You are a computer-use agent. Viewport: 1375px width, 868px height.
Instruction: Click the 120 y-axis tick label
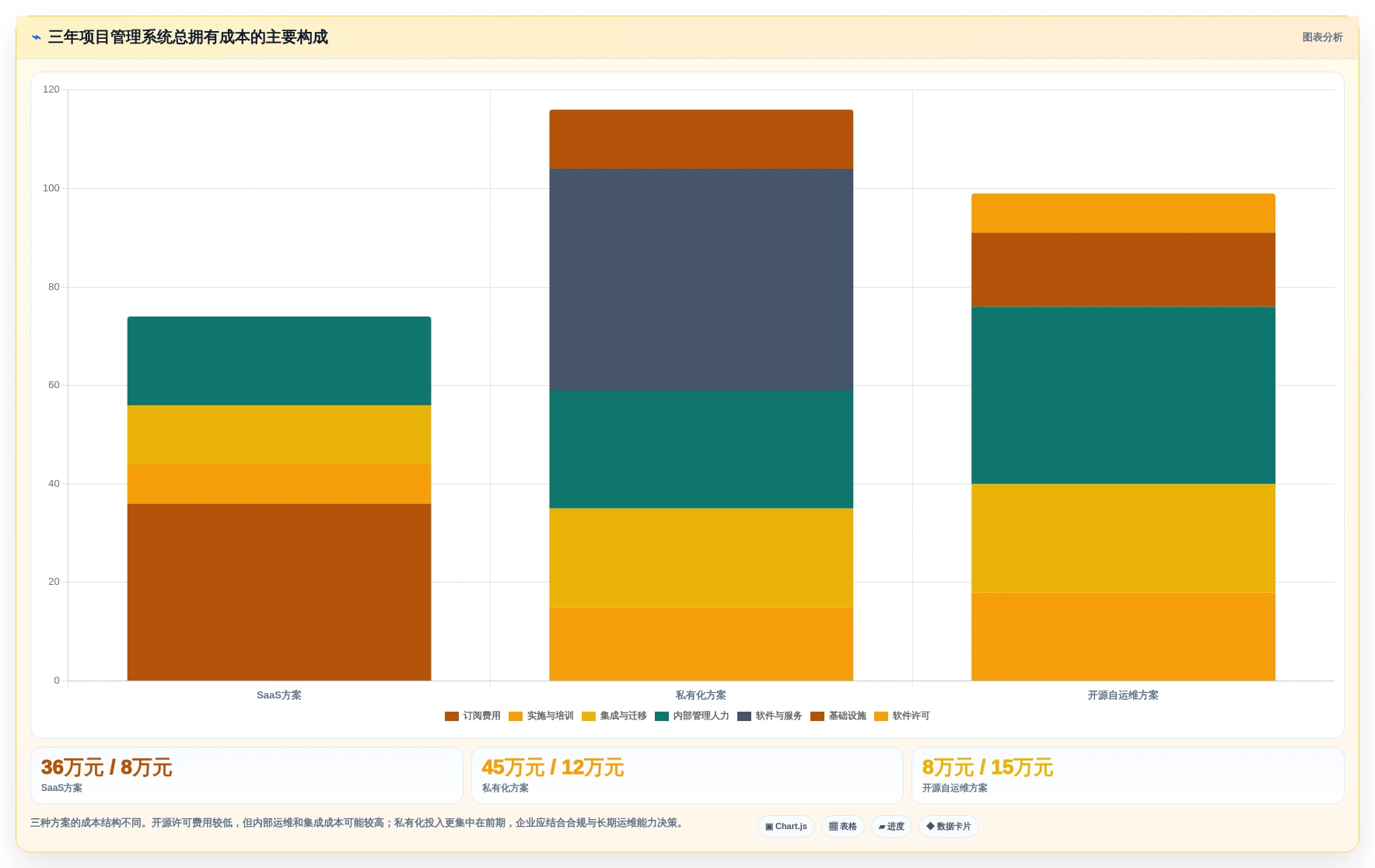point(51,89)
